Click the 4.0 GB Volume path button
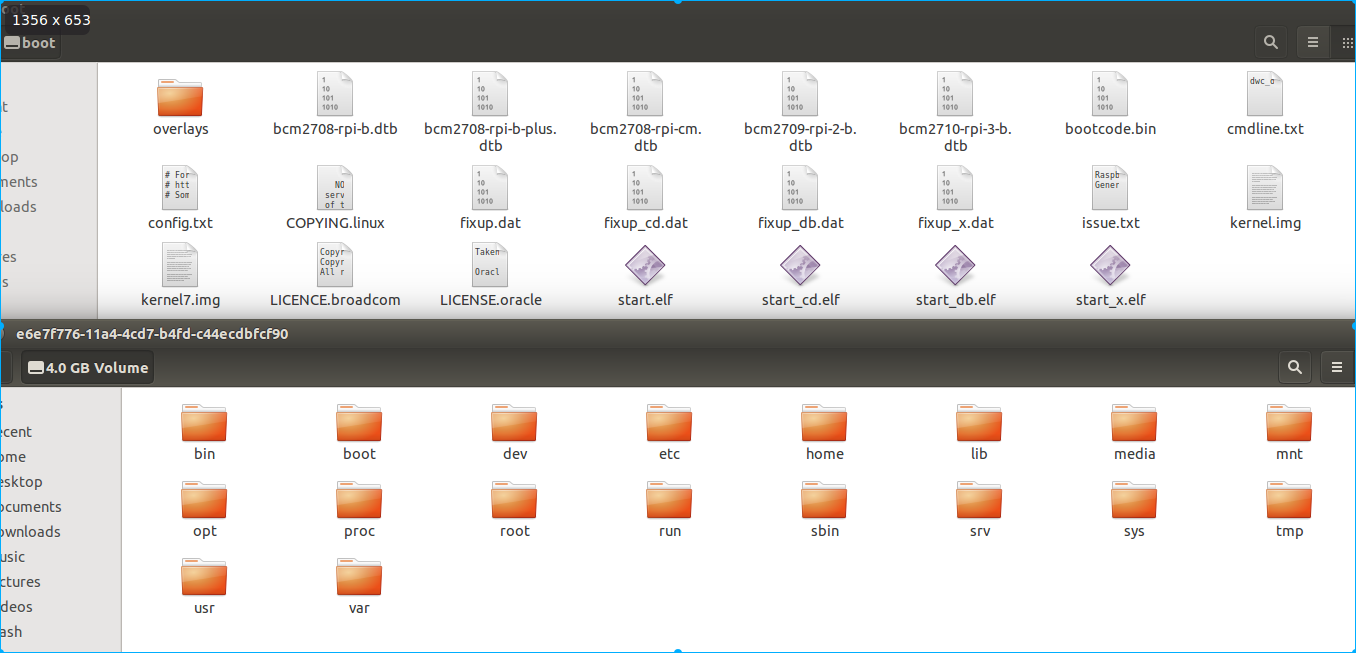1356x653 pixels. pos(86,367)
